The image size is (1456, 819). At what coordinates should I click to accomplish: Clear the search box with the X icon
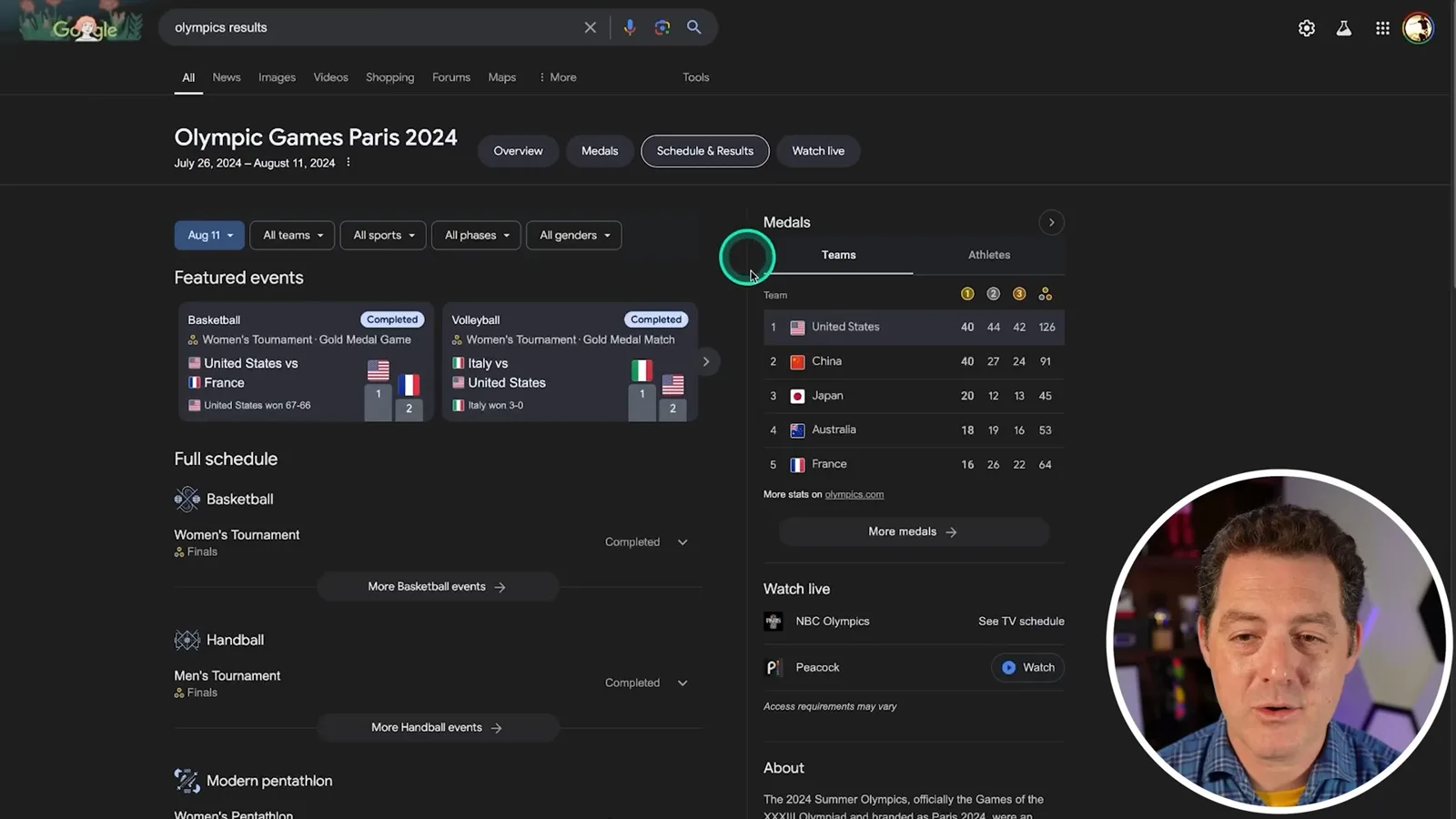click(x=590, y=27)
